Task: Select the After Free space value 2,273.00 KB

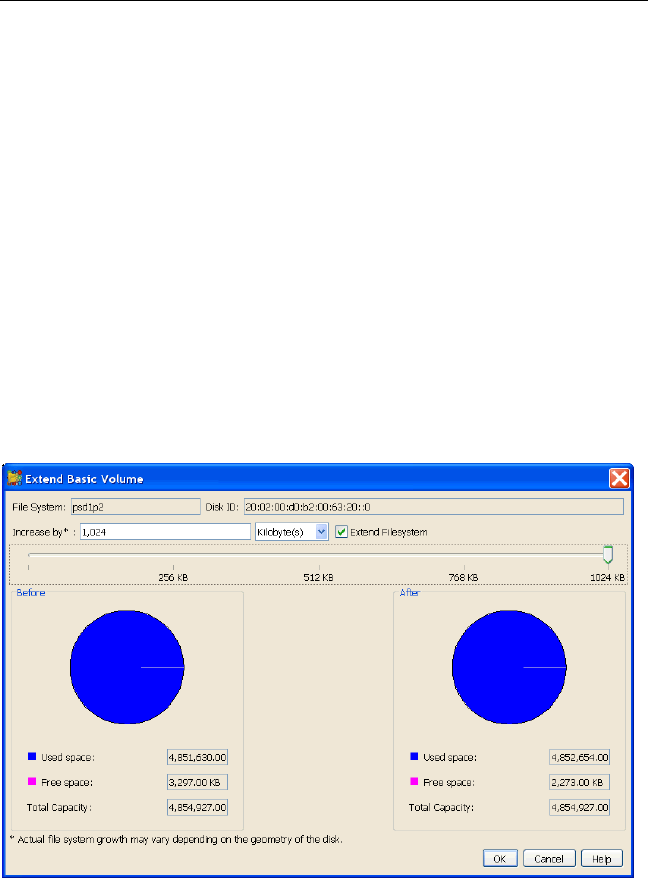Action: pos(579,782)
